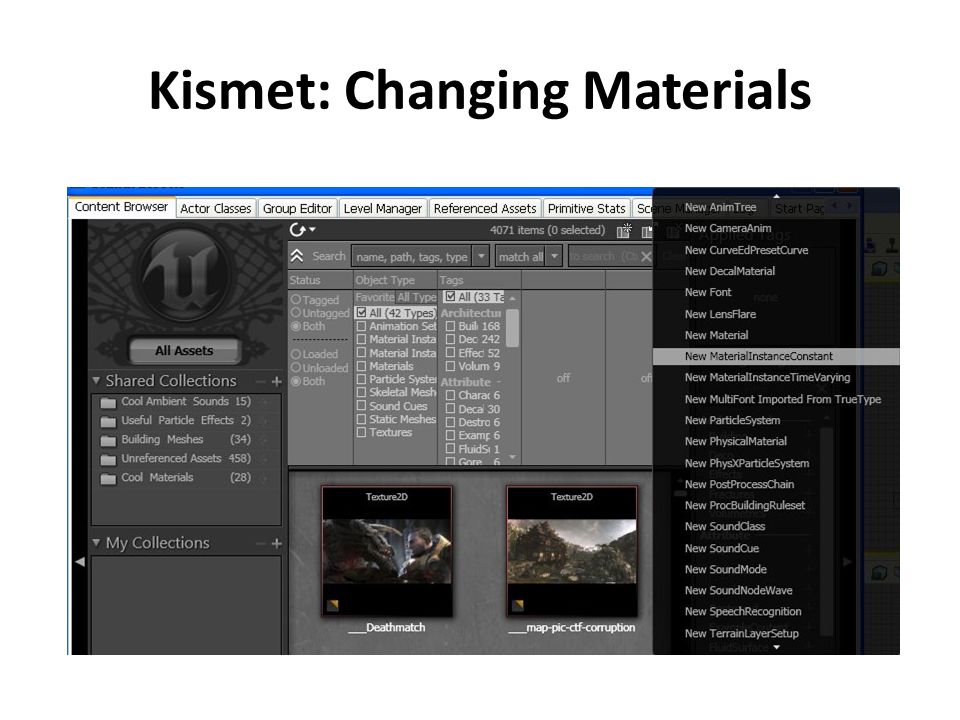Switch to the All Types object list
The image size is (960, 720).
tap(416, 297)
